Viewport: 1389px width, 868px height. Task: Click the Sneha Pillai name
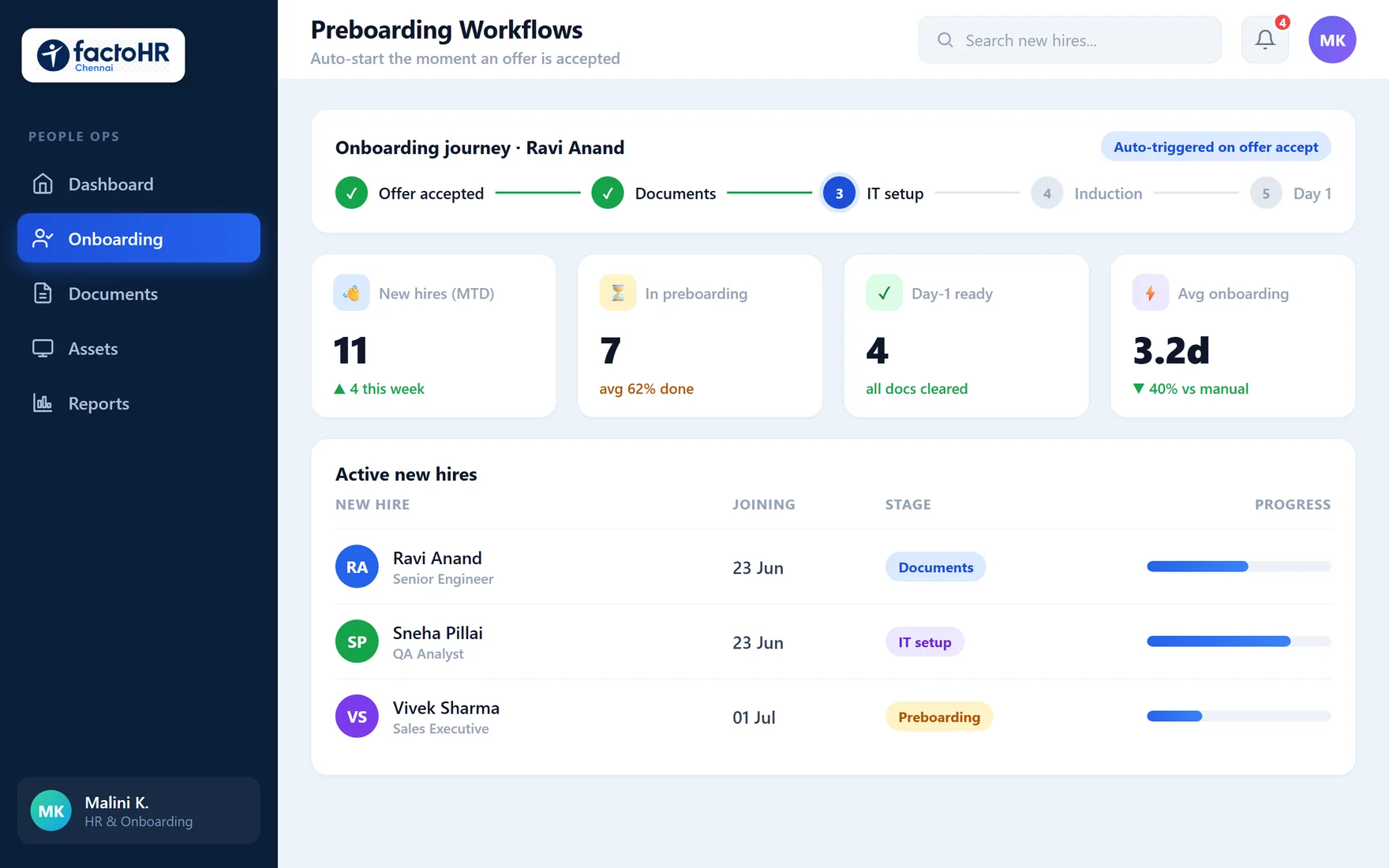438,633
